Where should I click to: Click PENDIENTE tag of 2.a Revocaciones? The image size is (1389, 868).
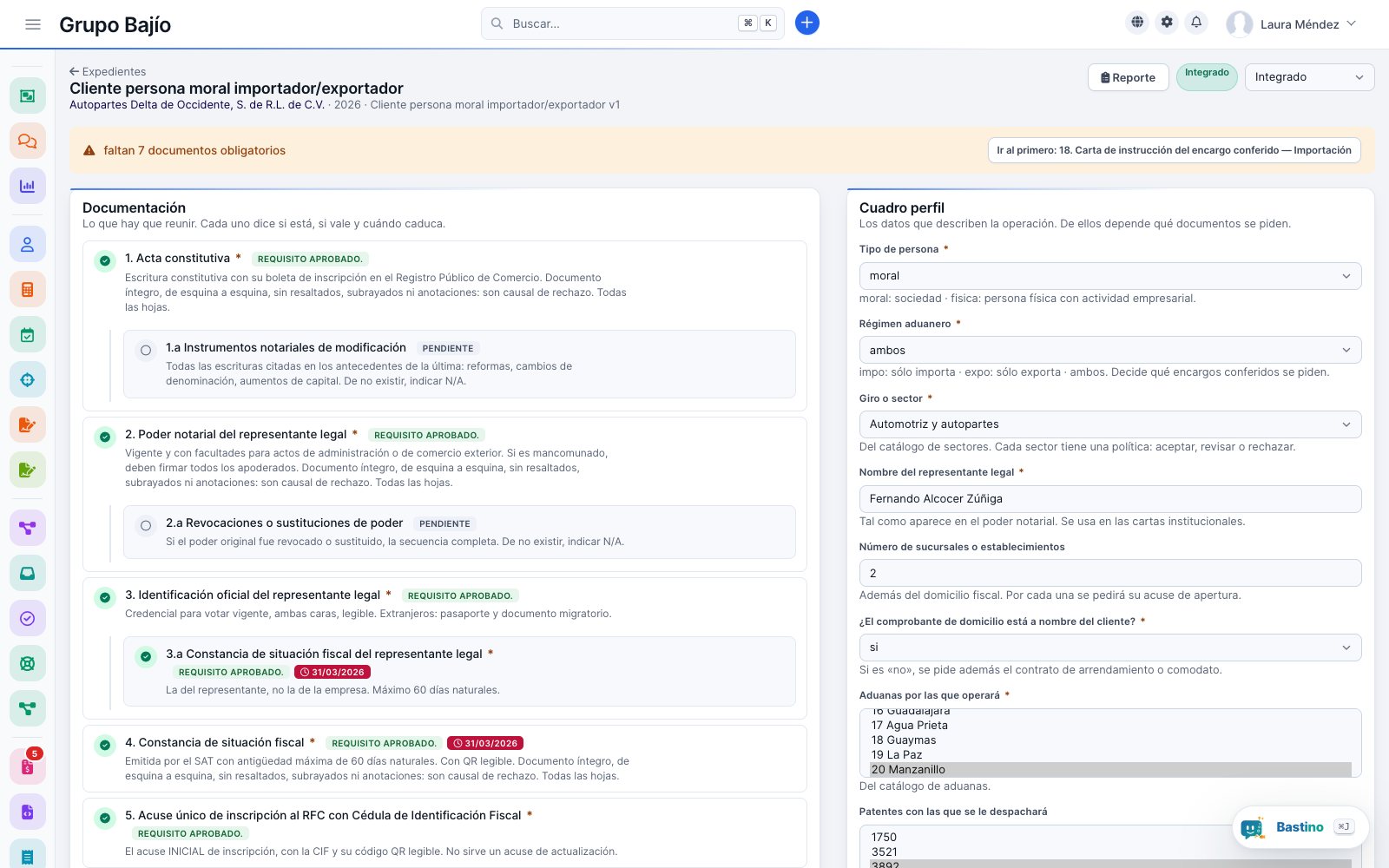(444, 523)
